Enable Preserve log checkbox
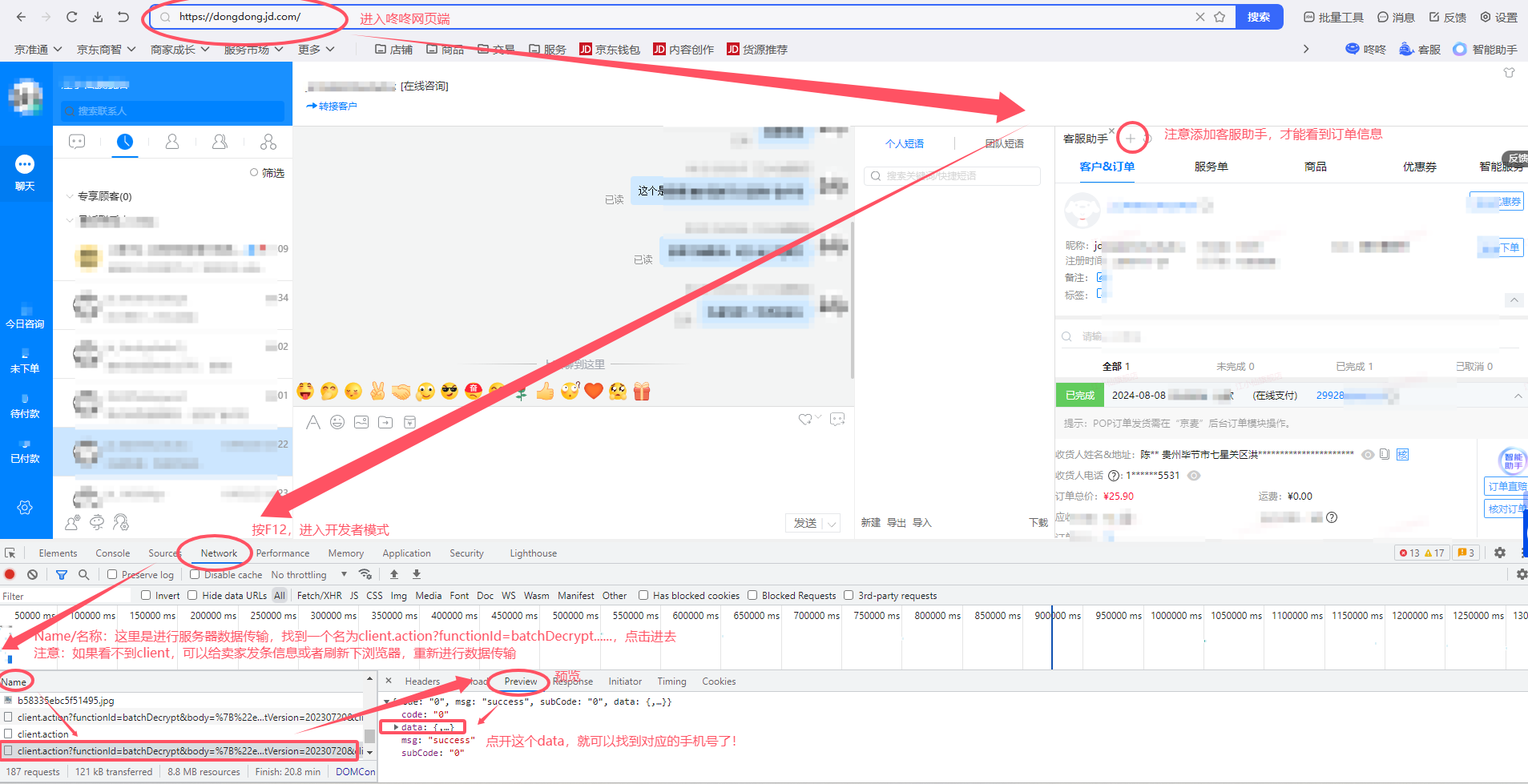Viewport: 1528px width, 784px height. coord(112,574)
